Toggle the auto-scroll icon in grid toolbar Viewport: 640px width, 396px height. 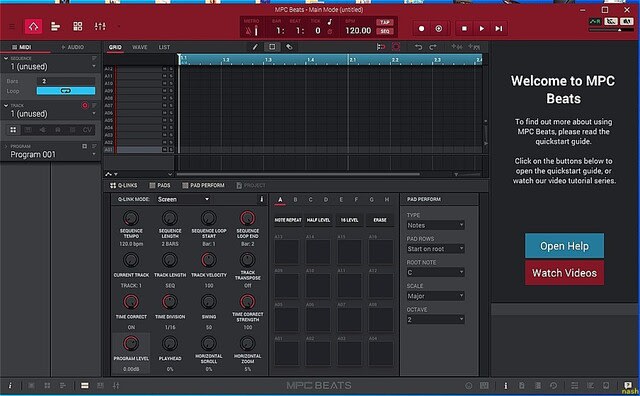381,47
